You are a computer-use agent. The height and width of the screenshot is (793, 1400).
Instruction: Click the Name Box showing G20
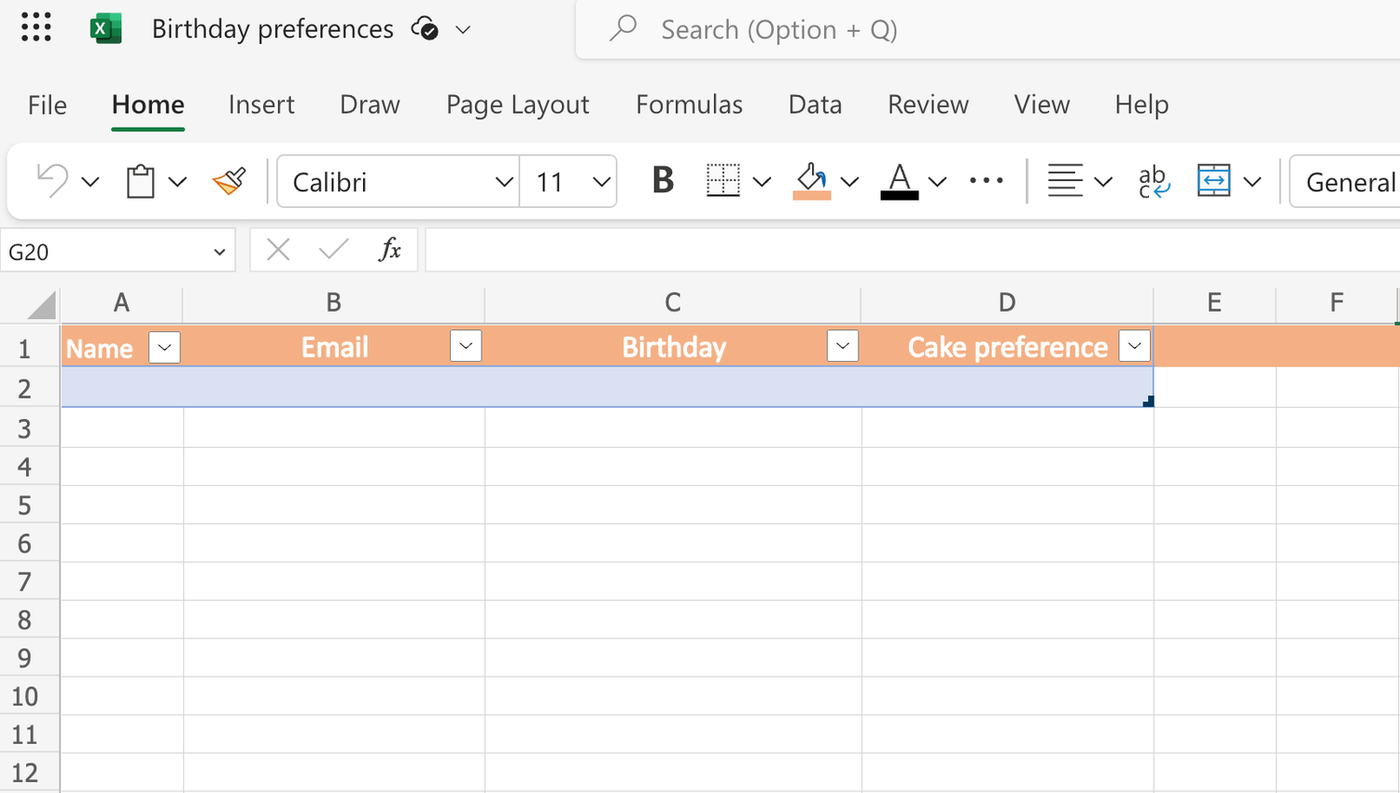coord(100,250)
